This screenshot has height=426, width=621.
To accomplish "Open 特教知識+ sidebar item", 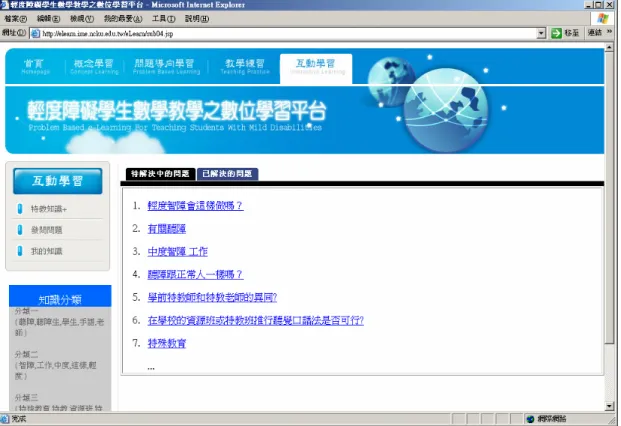I will [x=49, y=209].
